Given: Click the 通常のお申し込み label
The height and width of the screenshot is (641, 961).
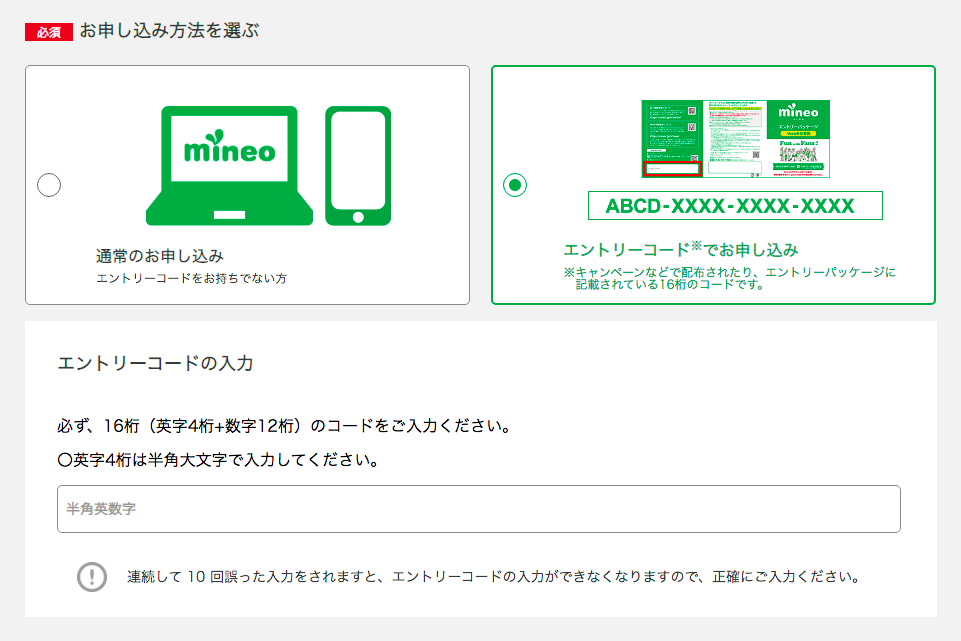Looking at the screenshot, I should coord(159,256).
